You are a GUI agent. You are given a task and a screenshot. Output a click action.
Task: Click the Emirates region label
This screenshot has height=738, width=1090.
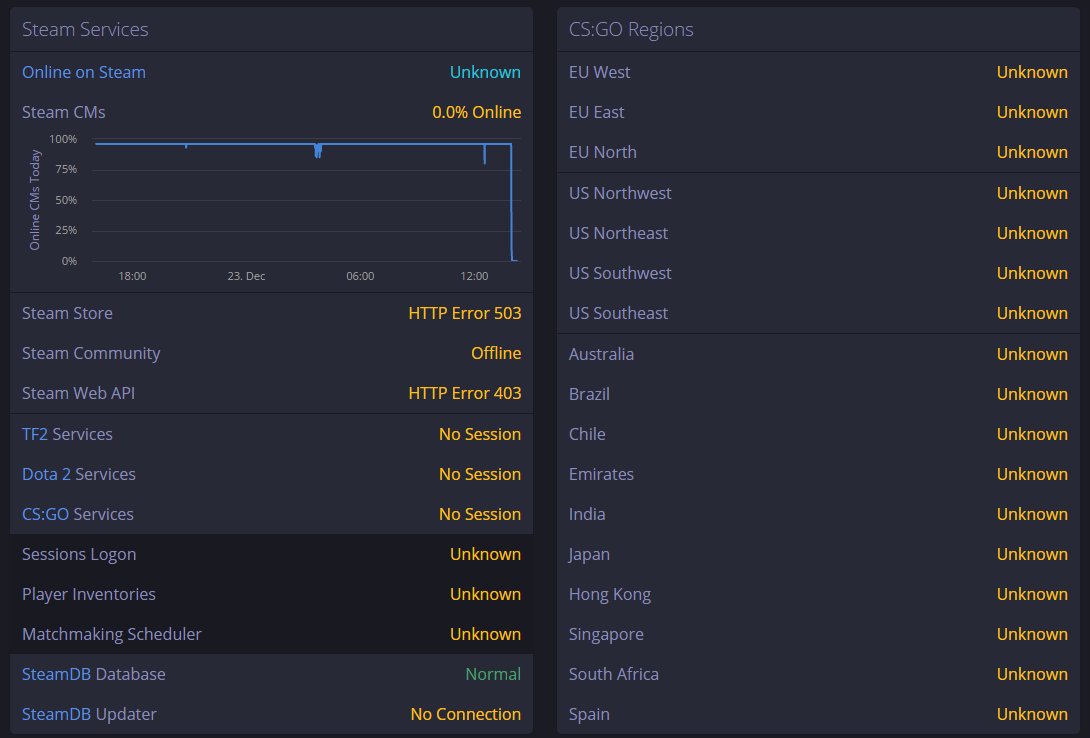(601, 475)
